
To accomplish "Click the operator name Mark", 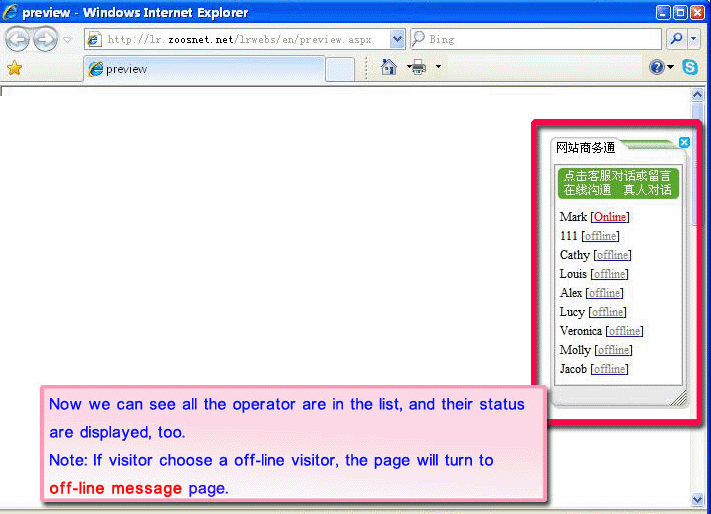I will click(574, 217).
